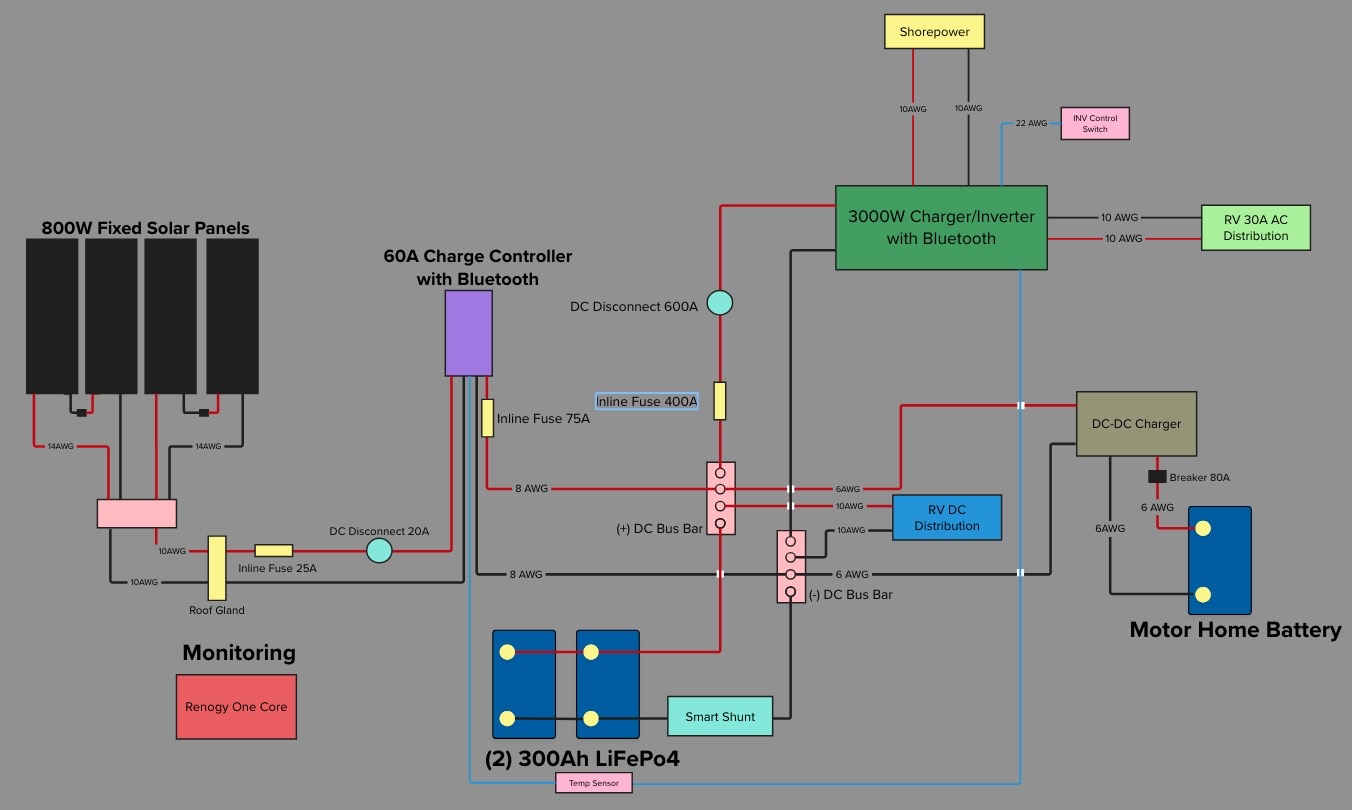Select the red Renogy One Core box

coord(236,707)
